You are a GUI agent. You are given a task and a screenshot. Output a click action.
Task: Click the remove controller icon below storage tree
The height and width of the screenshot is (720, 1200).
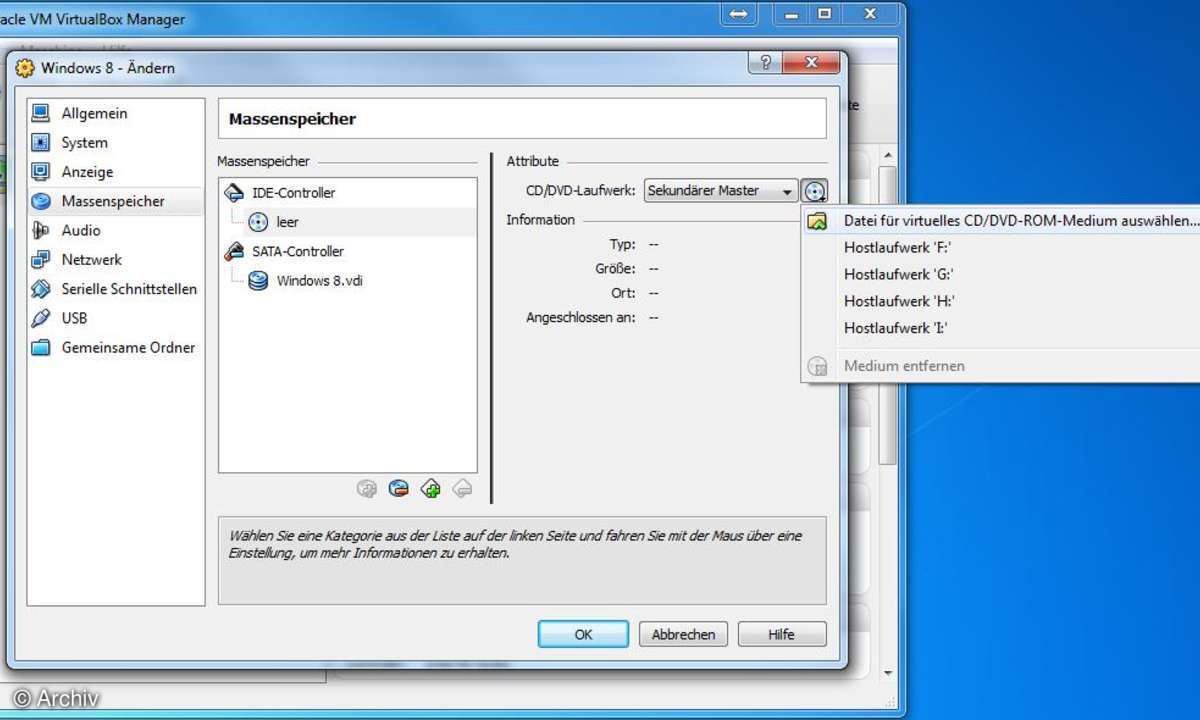pyautogui.click(x=462, y=488)
